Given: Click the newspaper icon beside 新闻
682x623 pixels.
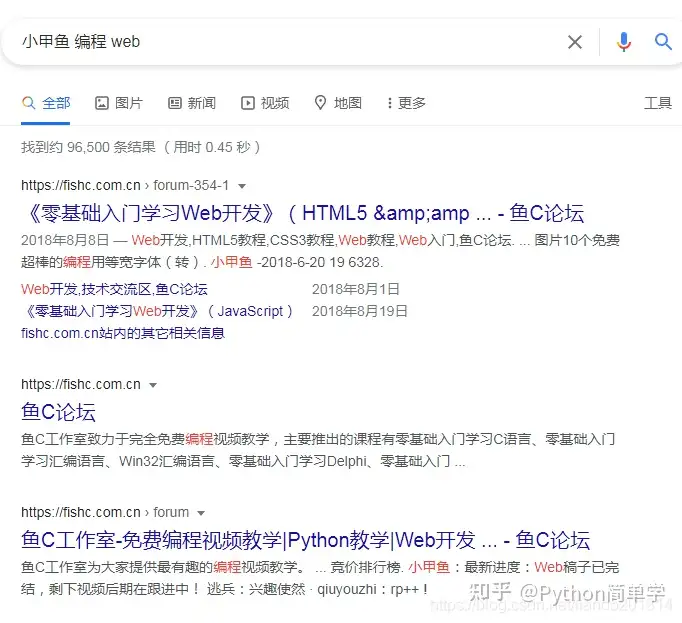Looking at the screenshot, I should click(x=175, y=103).
